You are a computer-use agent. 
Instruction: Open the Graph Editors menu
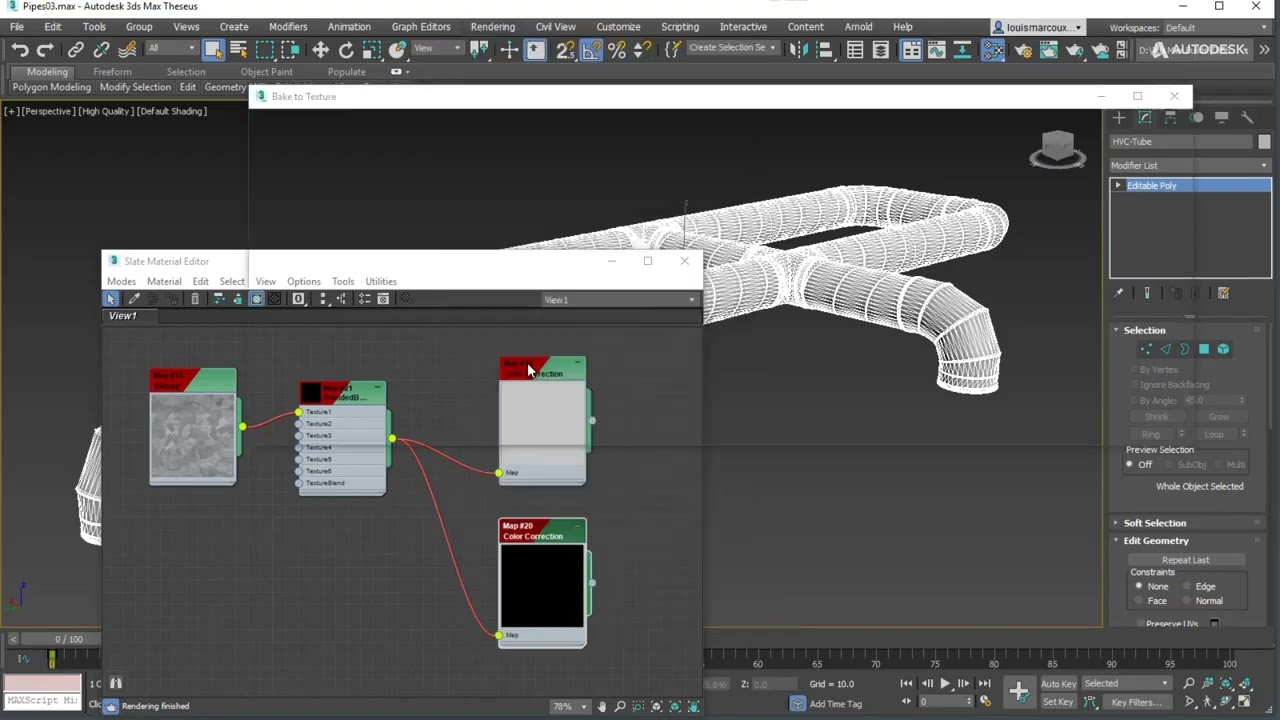coord(421,27)
